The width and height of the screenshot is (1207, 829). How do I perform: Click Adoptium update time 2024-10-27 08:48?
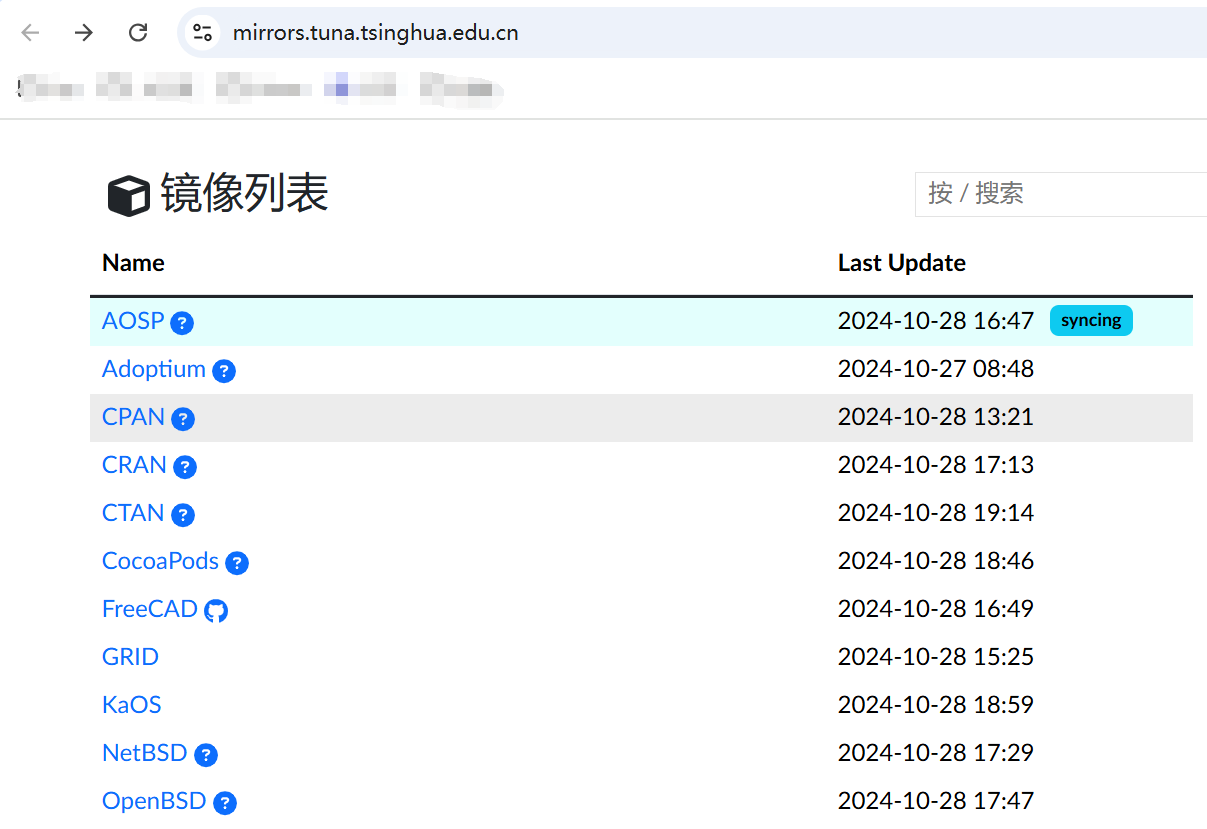[936, 369]
